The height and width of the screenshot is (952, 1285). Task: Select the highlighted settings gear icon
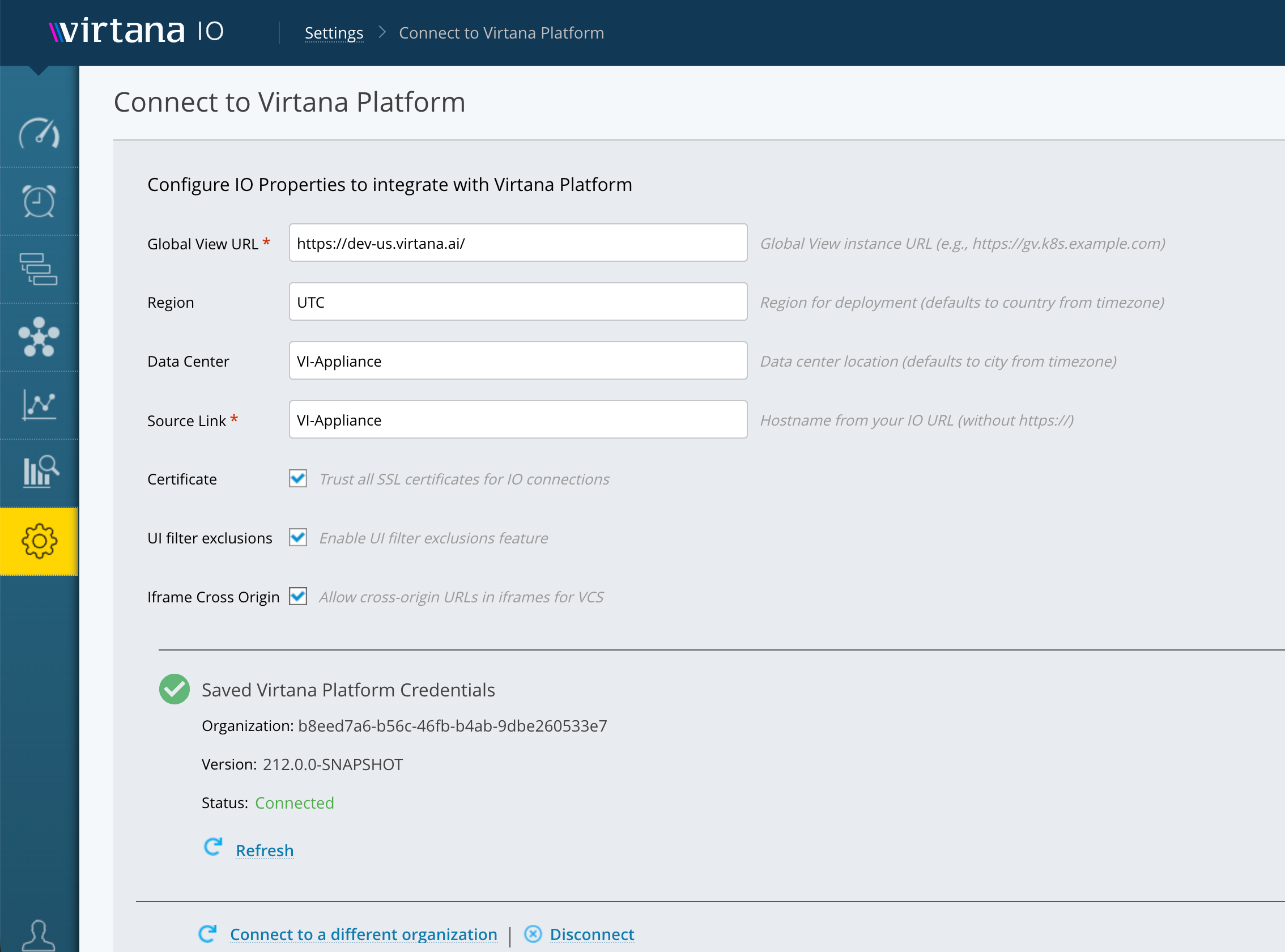[x=39, y=541]
